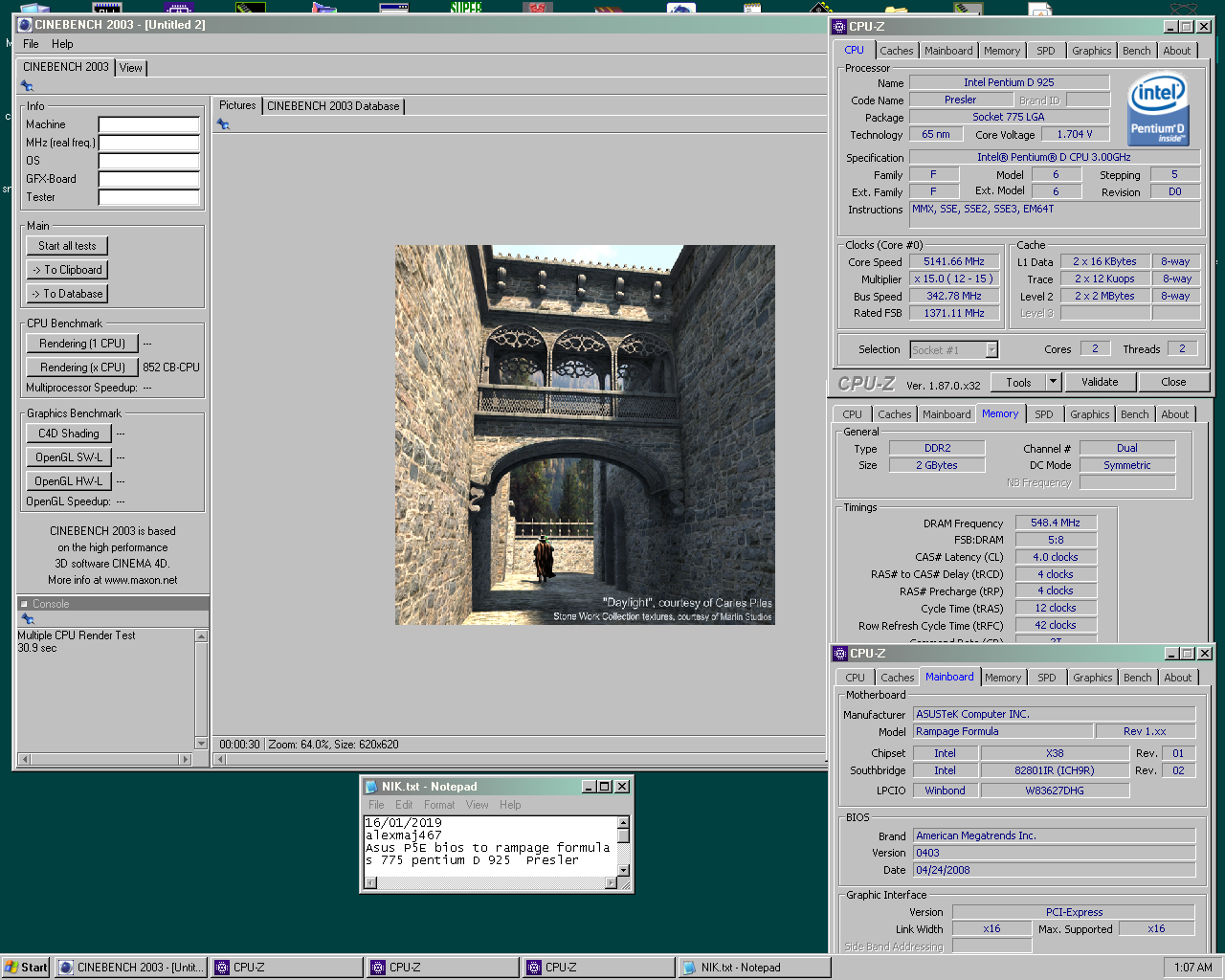Click the Rampage Formula model value
Image resolution: width=1225 pixels, height=980 pixels.
pyautogui.click(x=1003, y=731)
